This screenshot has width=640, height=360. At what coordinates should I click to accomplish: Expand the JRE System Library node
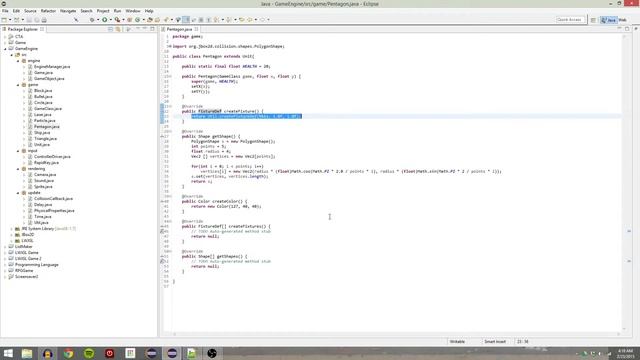point(11,229)
